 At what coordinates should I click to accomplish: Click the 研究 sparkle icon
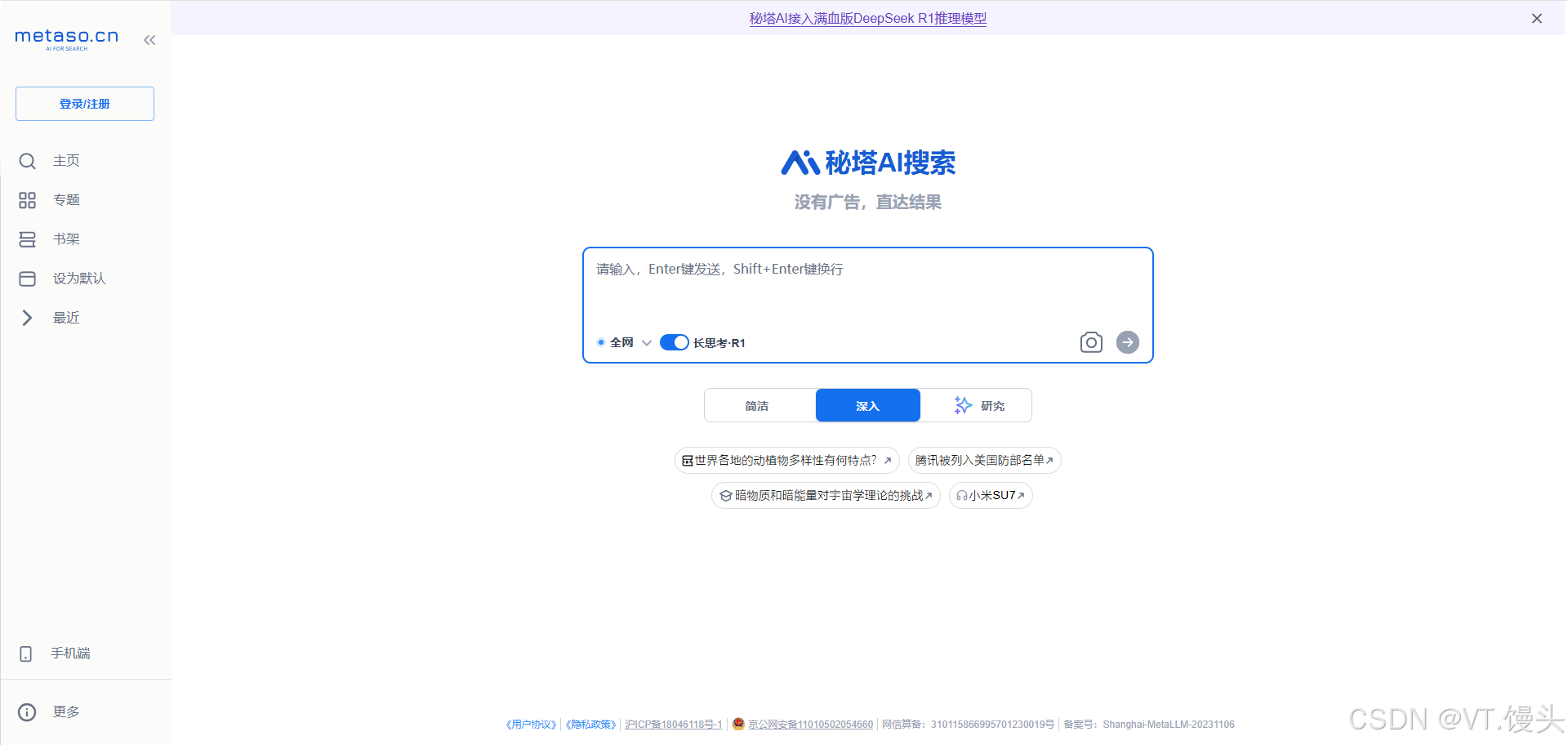[963, 405]
